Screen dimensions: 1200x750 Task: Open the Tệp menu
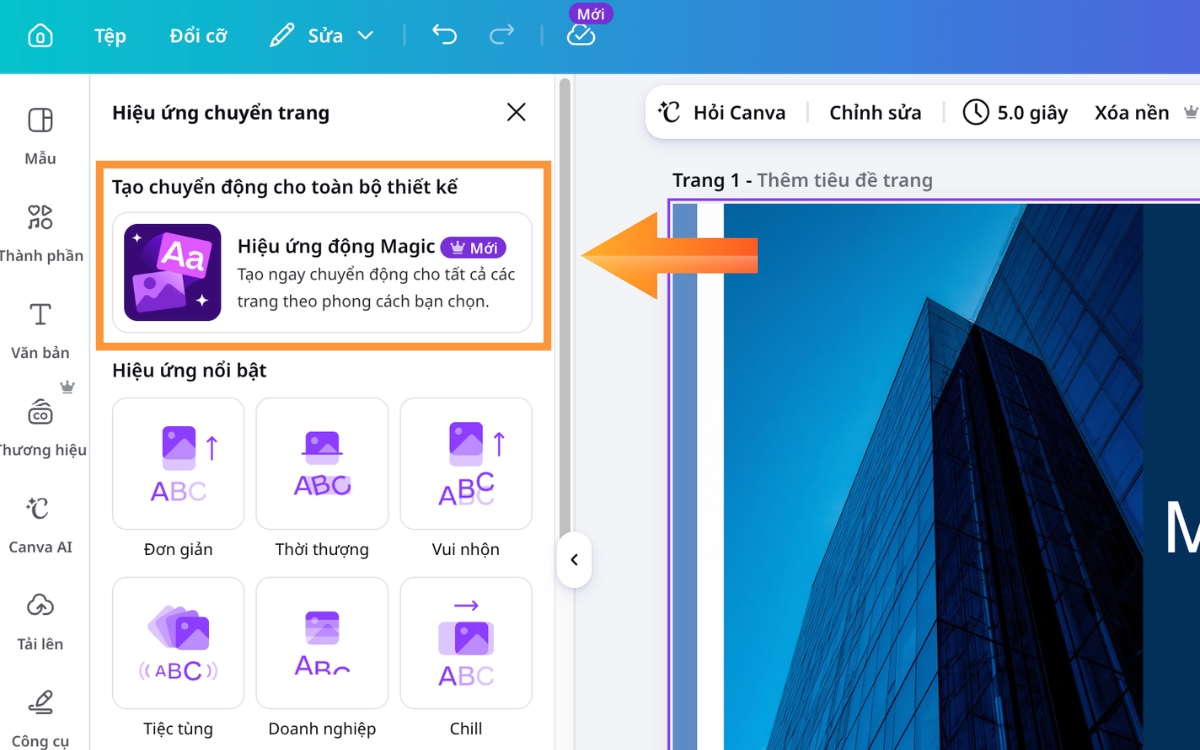pos(110,36)
